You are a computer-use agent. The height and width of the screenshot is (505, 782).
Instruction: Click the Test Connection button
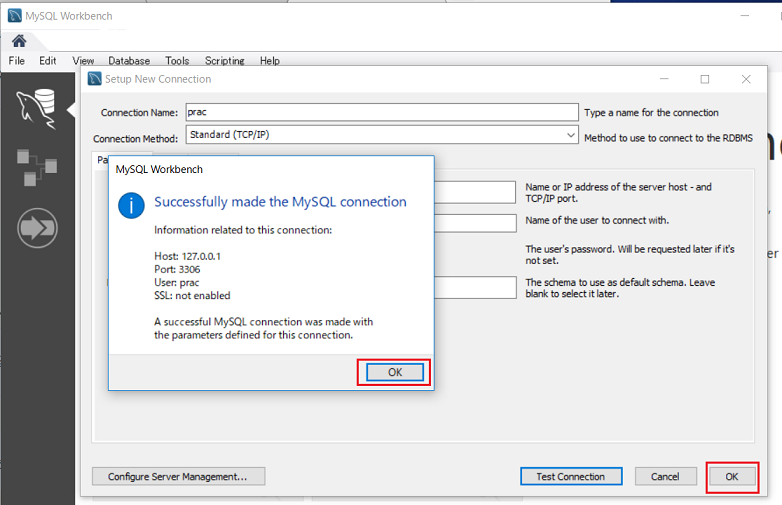coord(571,477)
